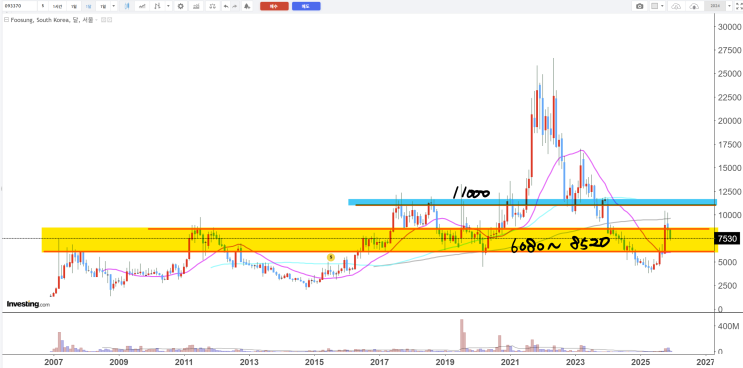Image resolution: width=743 pixels, height=368 pixels.
Task: Expand the chart type dropdown arrow
Action: [168, 6]
